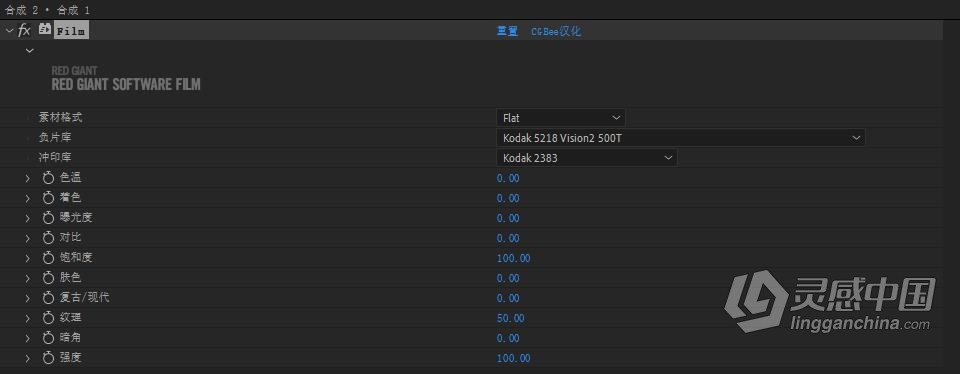This screenshot has width=960, height=374.
Task: Select the 强度 property label
Action: pyautogui.click(x=71, y=357)
